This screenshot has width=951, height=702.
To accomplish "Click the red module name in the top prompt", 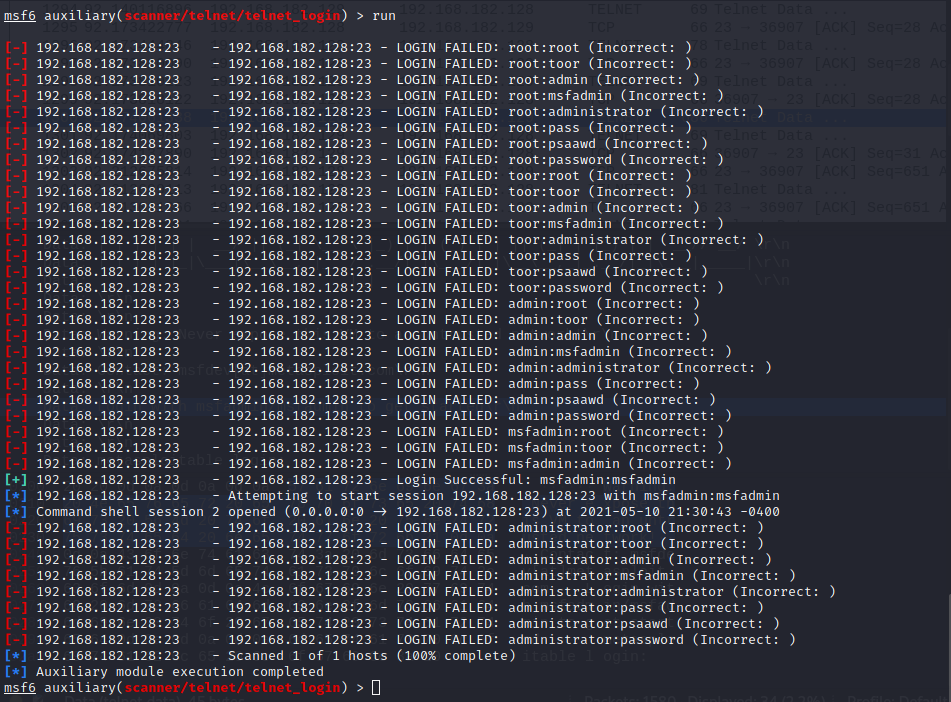I will click(232, 16).
